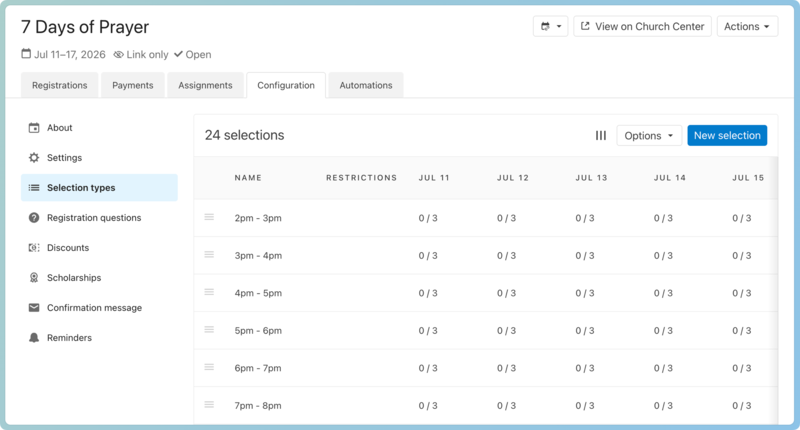Select the 2pm - 3pm selection name

[258, 218]
